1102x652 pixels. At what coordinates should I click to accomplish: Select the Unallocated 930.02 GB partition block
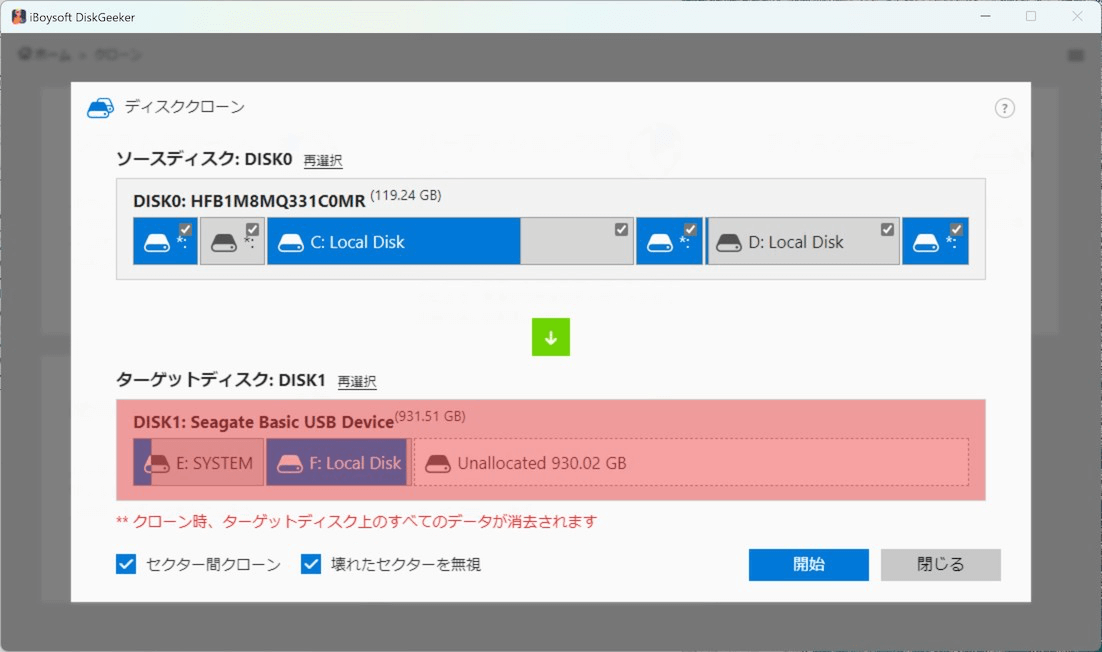tap(690, 462)
